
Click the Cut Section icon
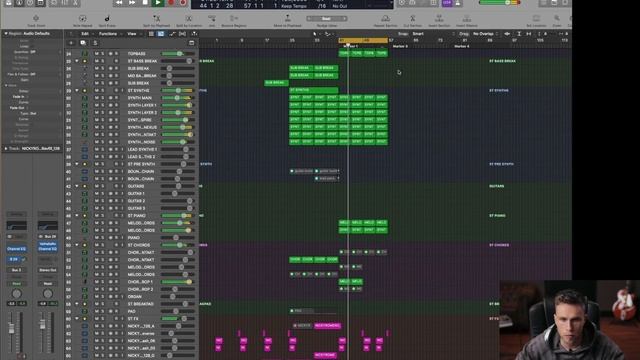point(412,18)
